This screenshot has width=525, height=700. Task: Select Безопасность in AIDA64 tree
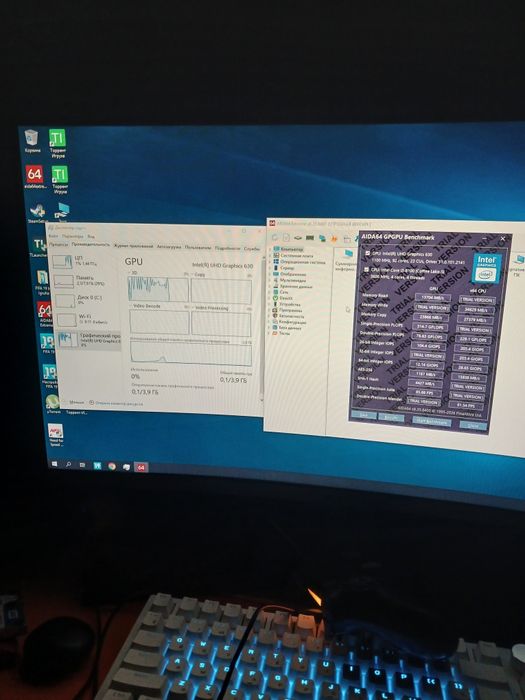292,315
